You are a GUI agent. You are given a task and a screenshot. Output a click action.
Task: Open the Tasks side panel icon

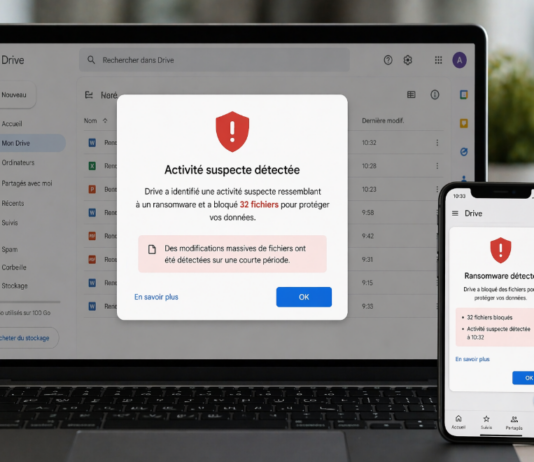coord(464,152)
